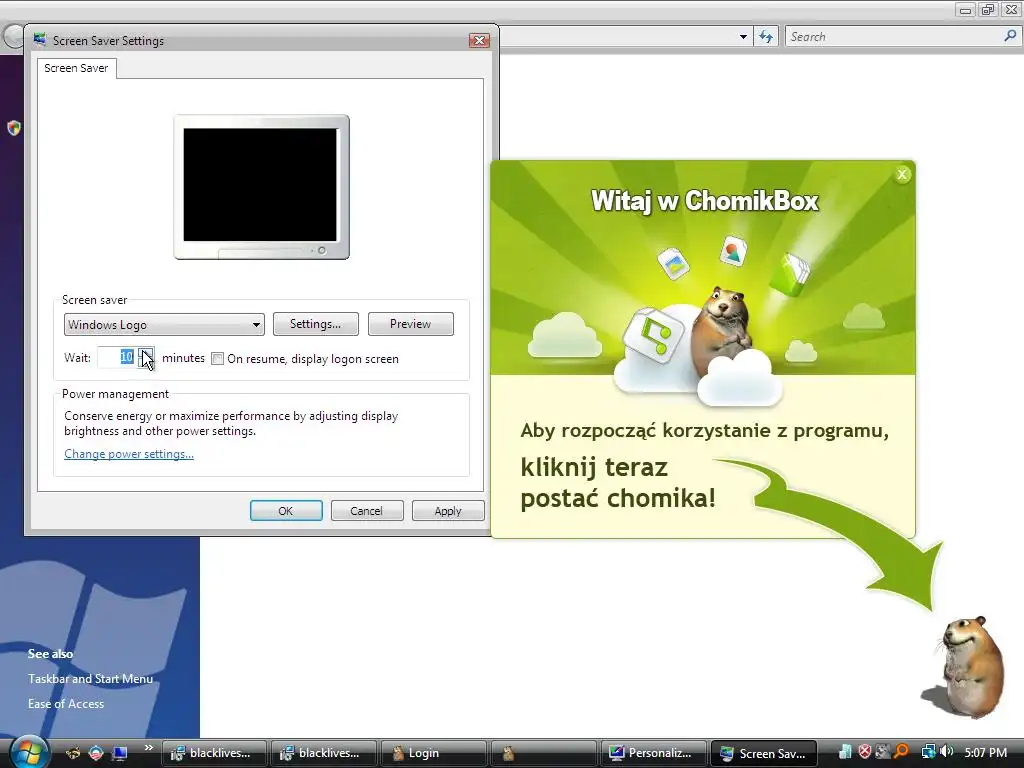1024x768 pixels.
Task: Open the network tray icon
Action: 928,752
